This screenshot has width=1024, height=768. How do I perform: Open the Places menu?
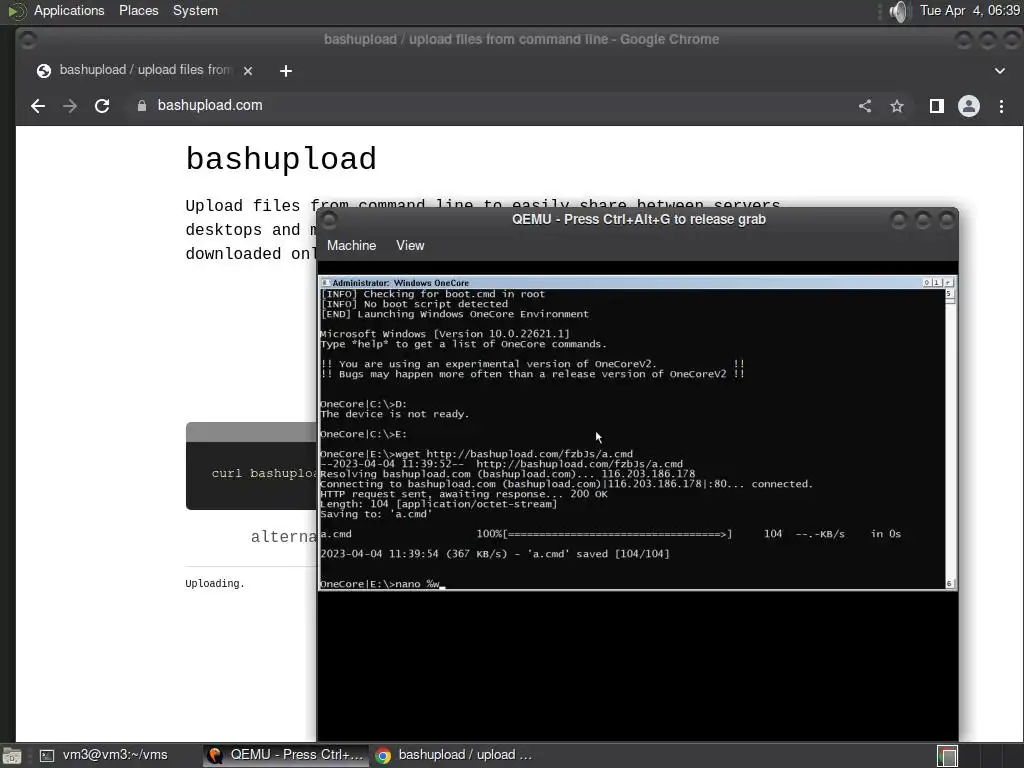(138, 10)
